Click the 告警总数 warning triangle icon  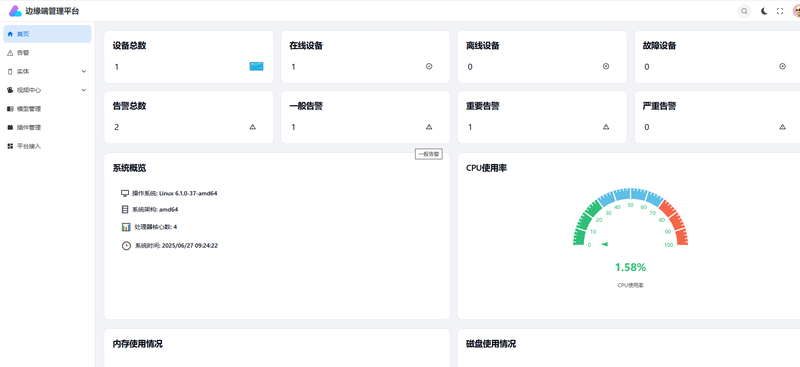253,127
